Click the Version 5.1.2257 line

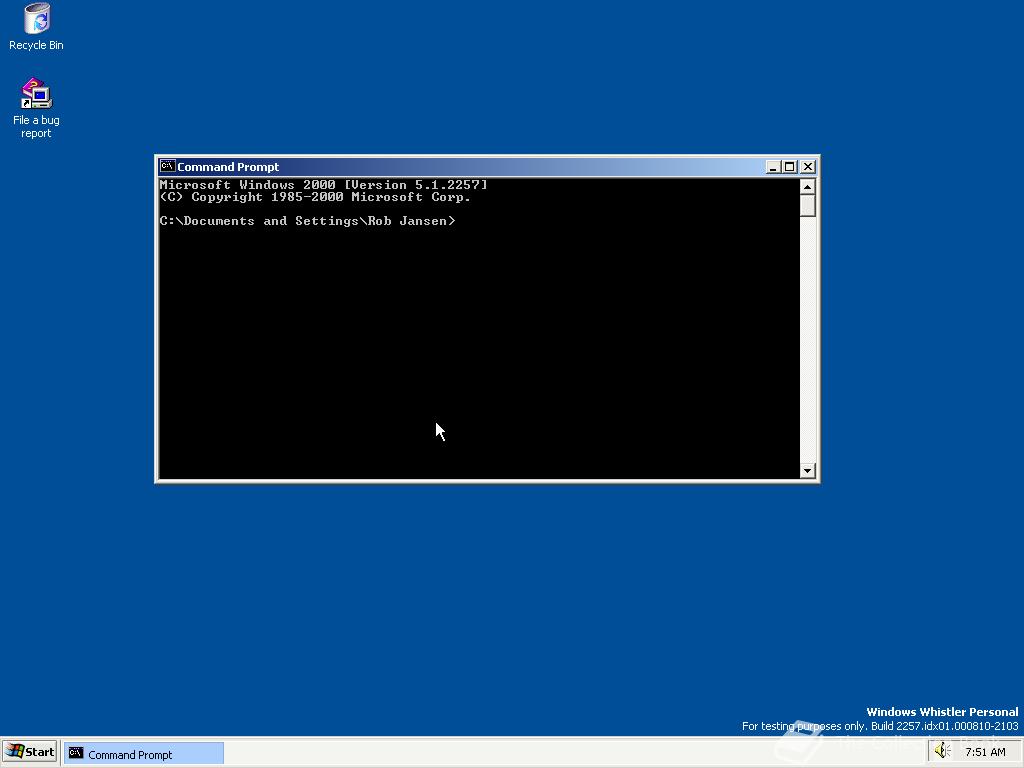323,185
